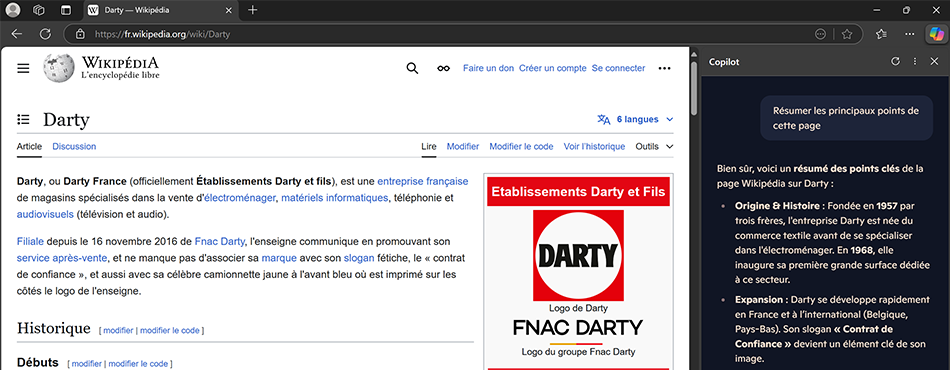The height and width of the screenshot is (370, 950).
Task: Reload the page with refresh button
Action: (45, 35)
